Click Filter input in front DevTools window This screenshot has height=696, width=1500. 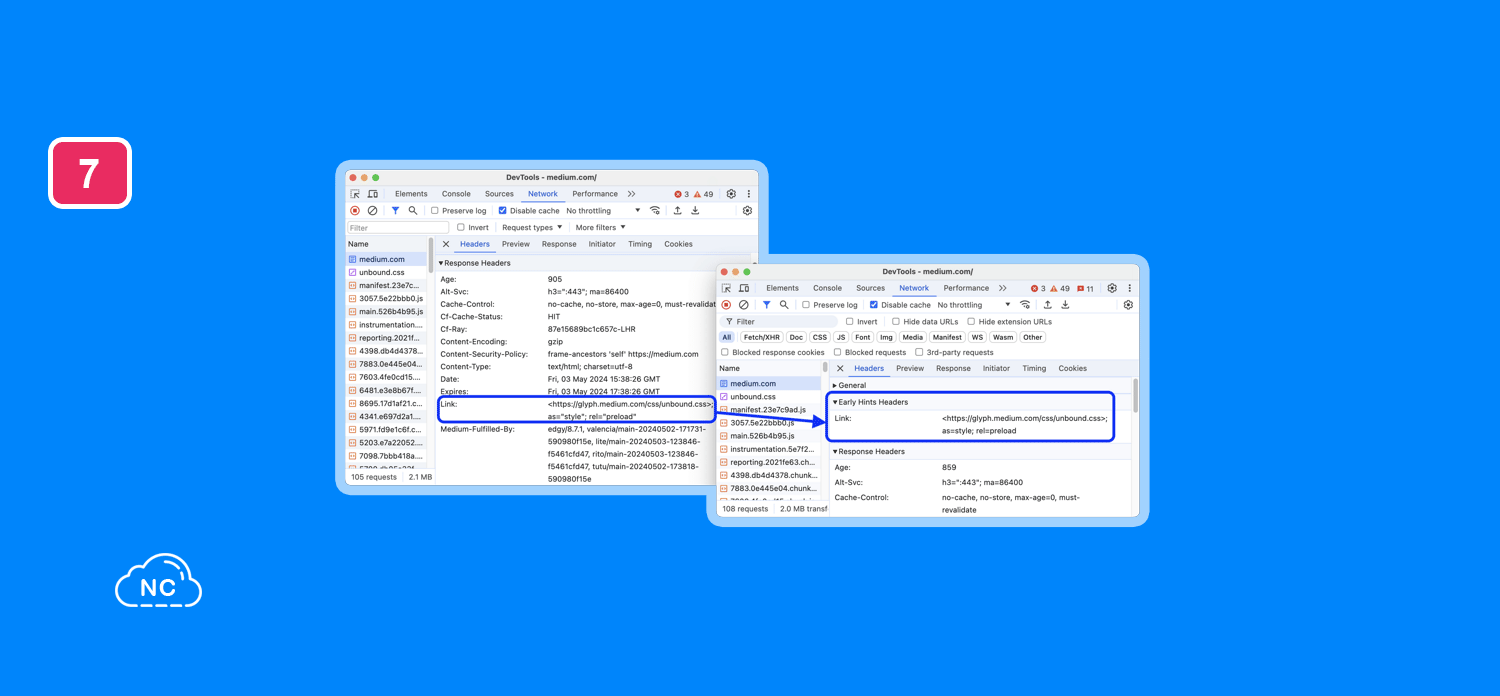[x=778, y=322]
